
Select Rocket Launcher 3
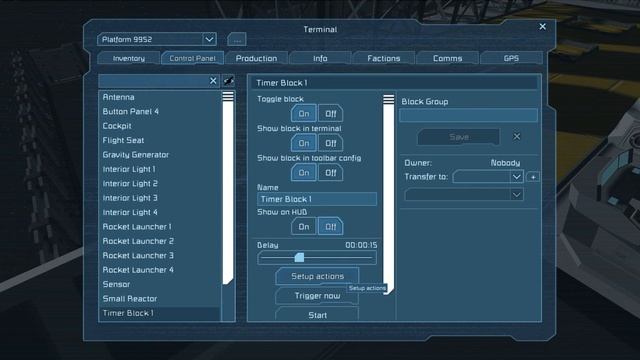tap(160, 256)
